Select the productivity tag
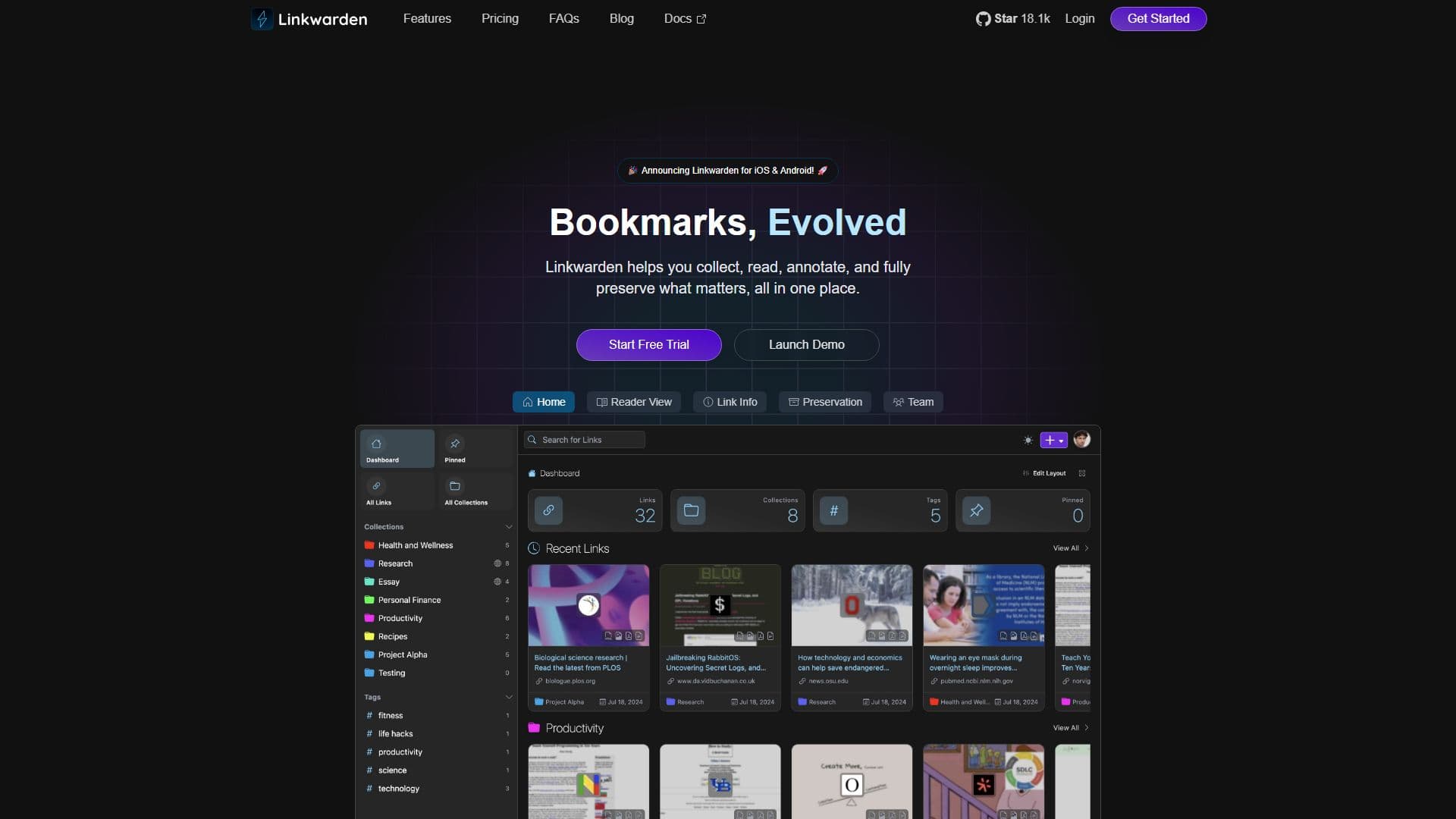The height and width of the screenshot is (819, 1456). [436, 752]
